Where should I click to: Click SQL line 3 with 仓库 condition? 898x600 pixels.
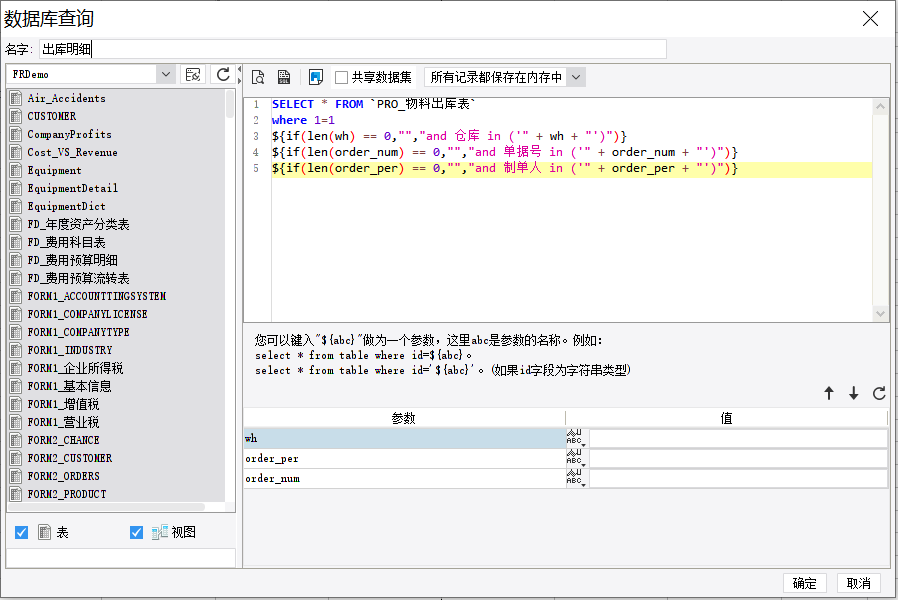click(450, 136)
